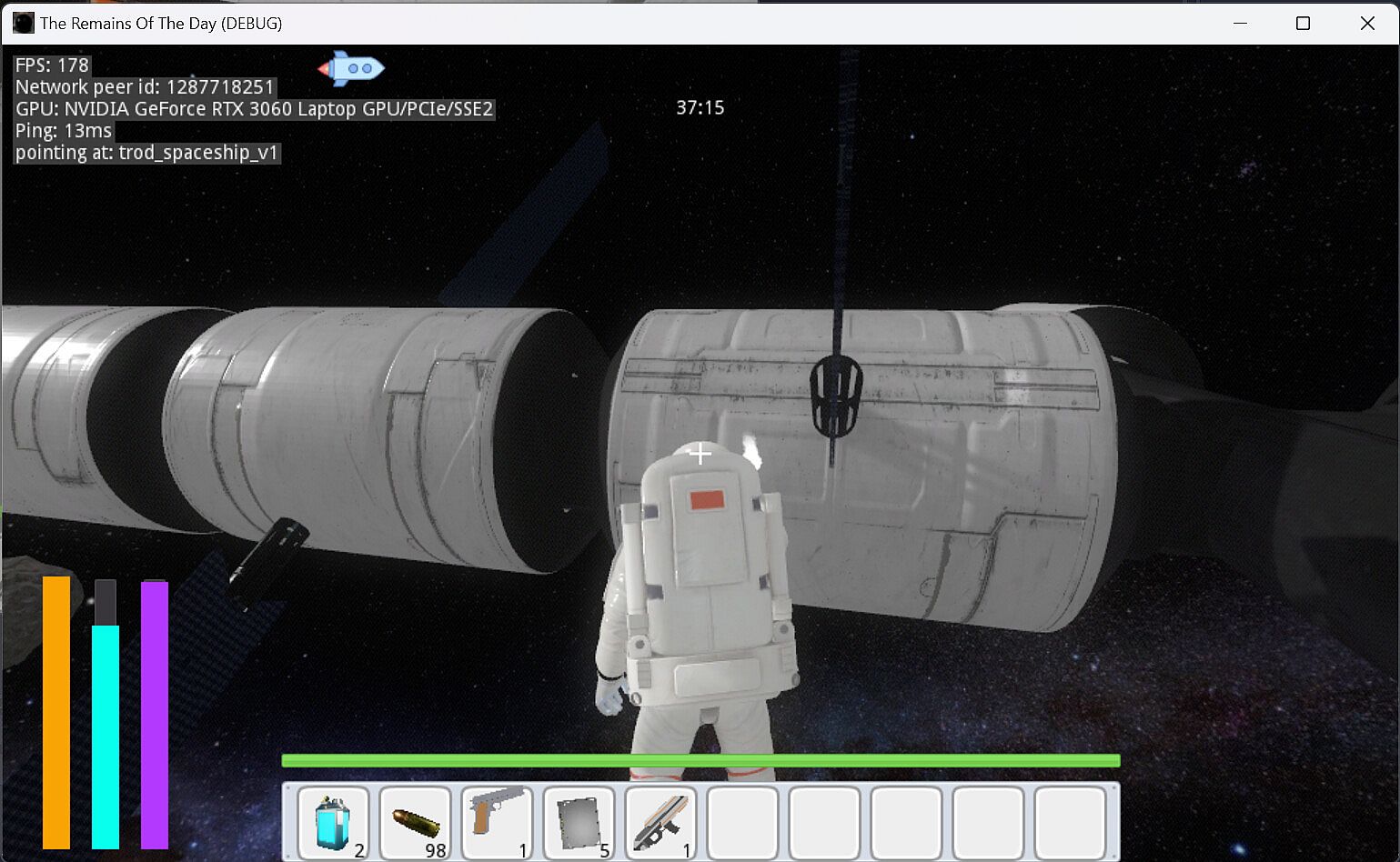Select the gray metal plate item slot
The image size is (1400, 862).
point(579,822)
